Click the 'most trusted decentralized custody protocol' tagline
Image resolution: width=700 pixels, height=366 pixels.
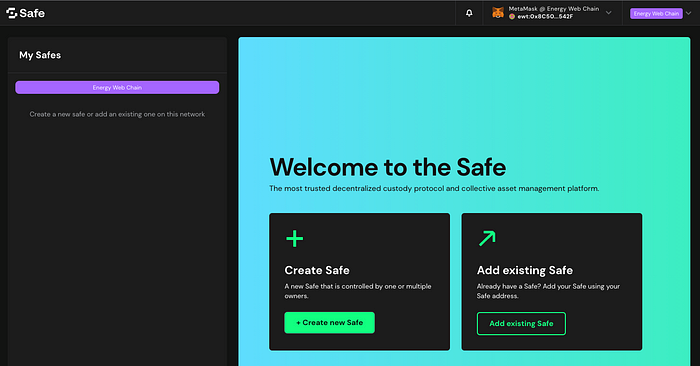coord(434,188)
